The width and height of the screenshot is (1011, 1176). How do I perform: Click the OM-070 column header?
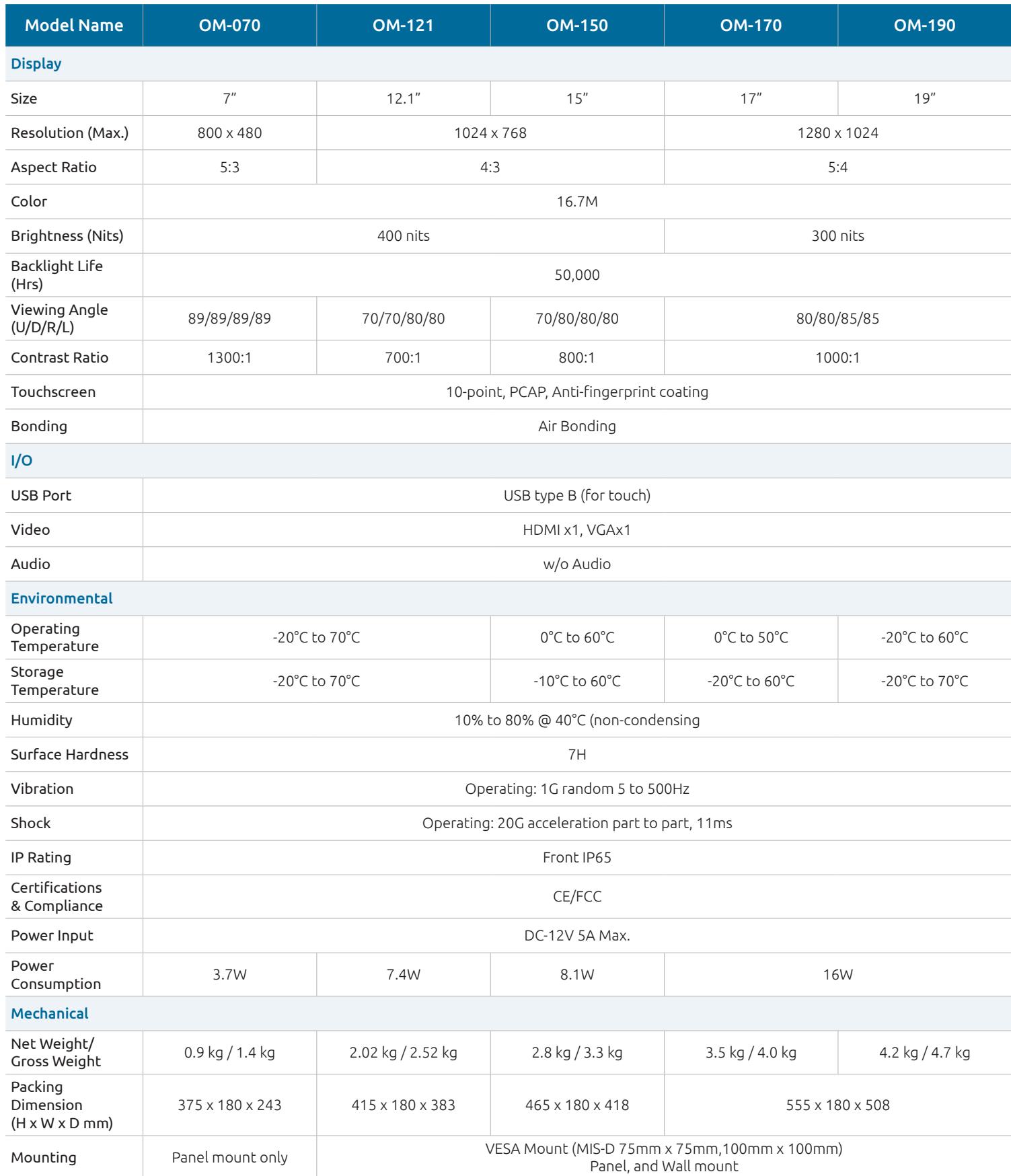[229, 26]
